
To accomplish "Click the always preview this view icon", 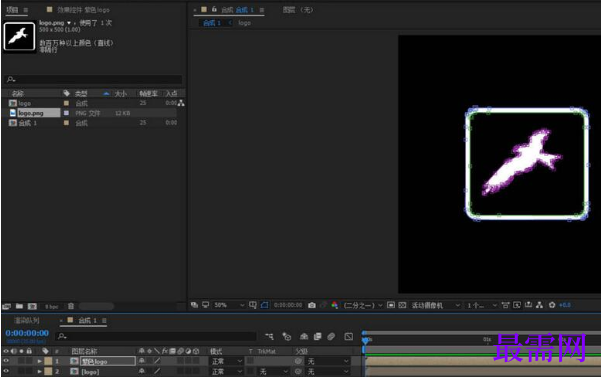I will click(x=194, y=305).
